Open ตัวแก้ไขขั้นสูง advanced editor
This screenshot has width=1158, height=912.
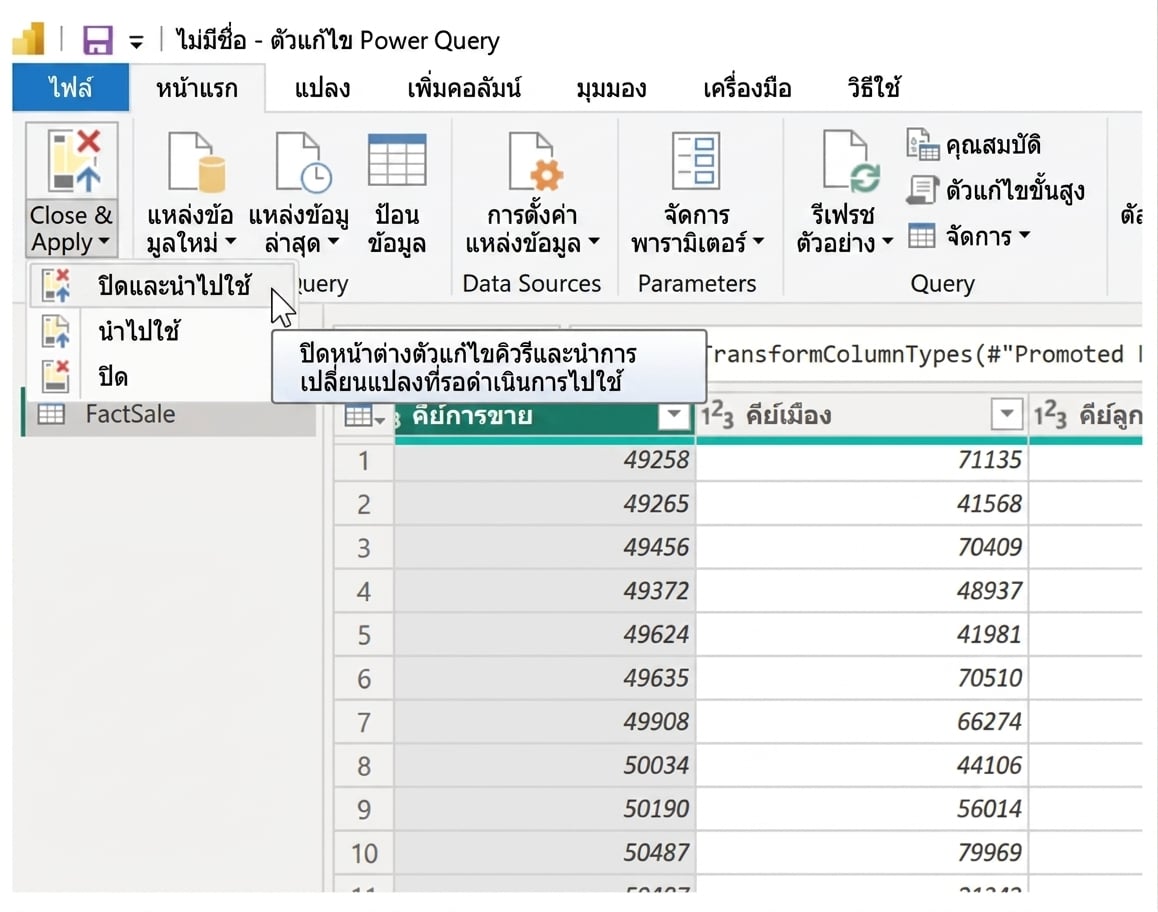[x=996, y=191]
